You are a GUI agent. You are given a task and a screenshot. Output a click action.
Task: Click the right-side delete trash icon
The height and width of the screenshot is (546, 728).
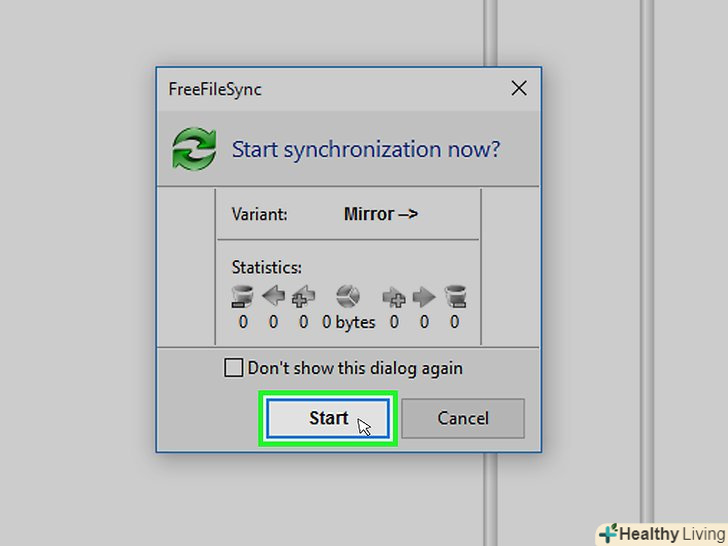(x=455, y=296)
